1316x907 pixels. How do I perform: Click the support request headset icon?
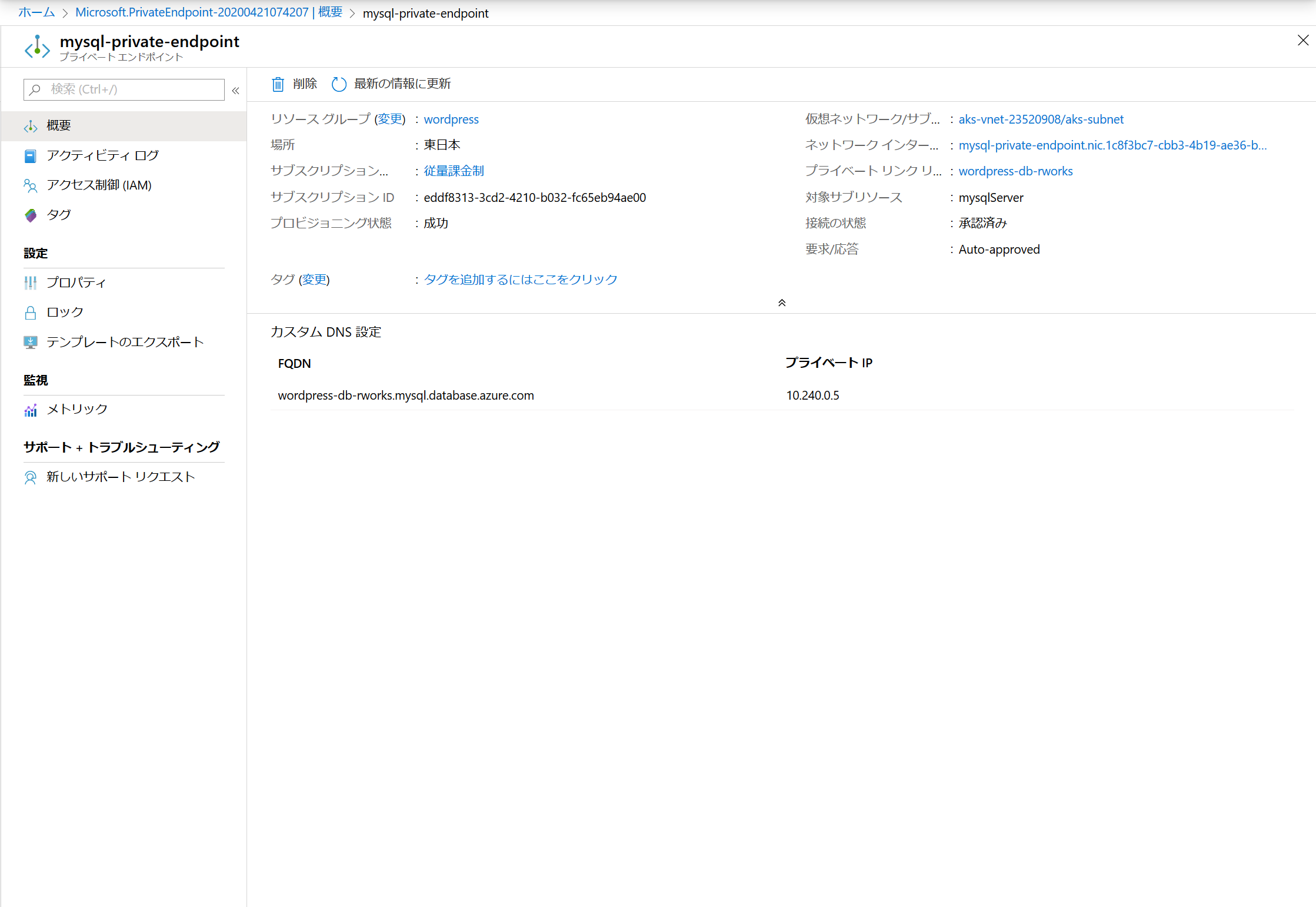pyautogui.click(x=31, y=477)
